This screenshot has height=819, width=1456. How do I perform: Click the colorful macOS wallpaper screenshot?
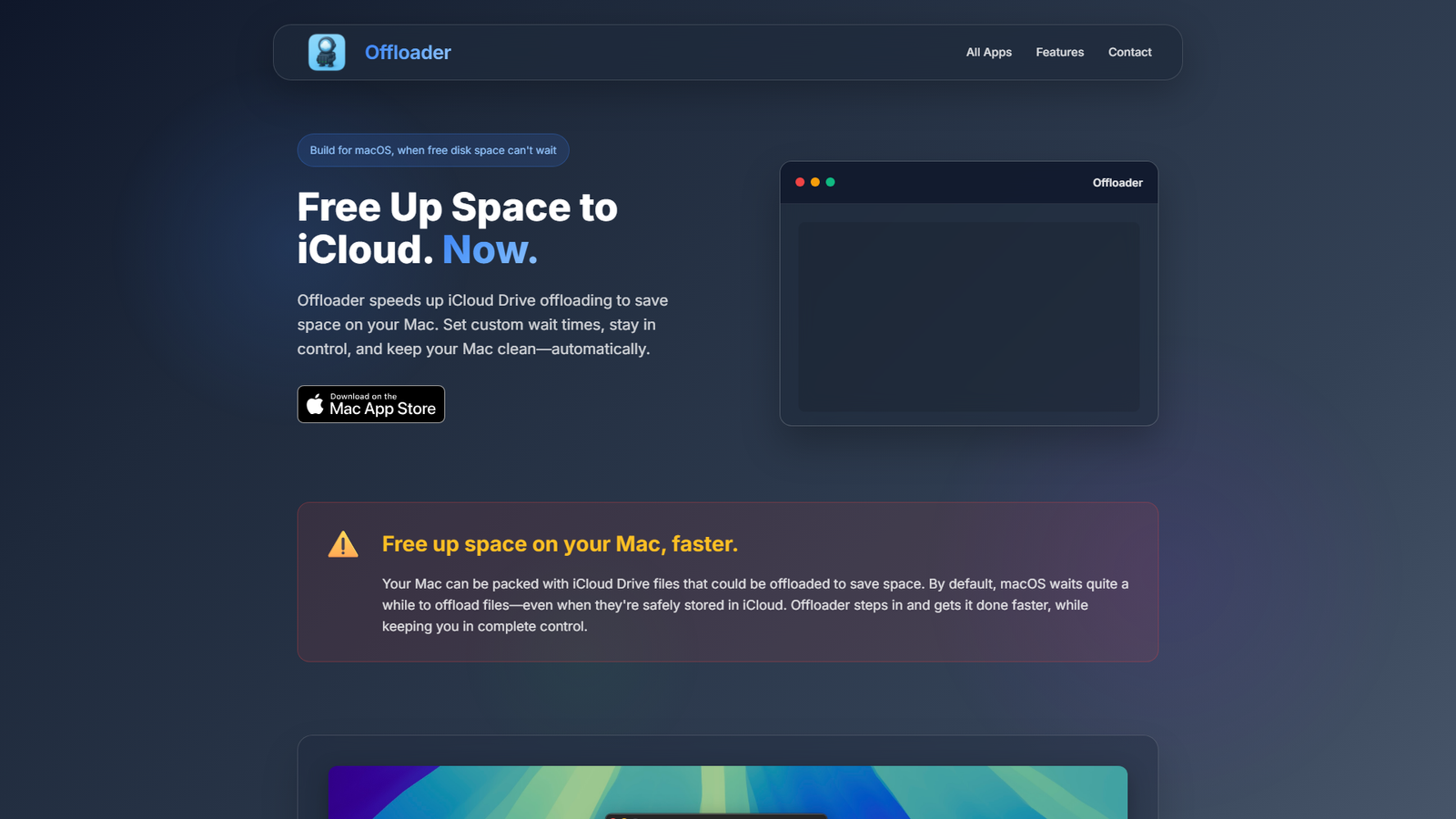[728, 790]
